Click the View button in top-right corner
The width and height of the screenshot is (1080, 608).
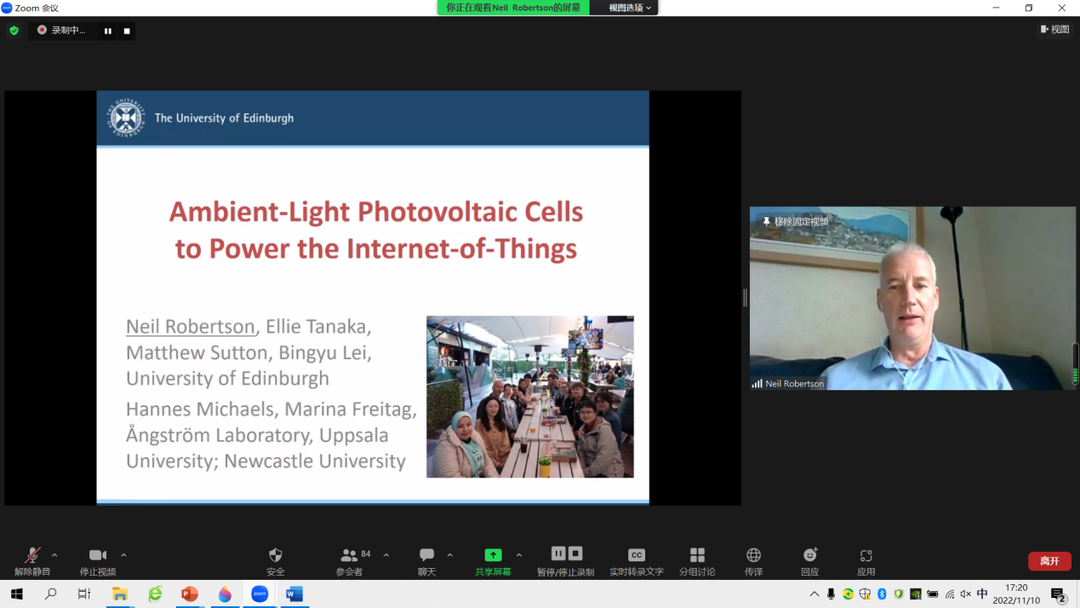[1055, 30]
